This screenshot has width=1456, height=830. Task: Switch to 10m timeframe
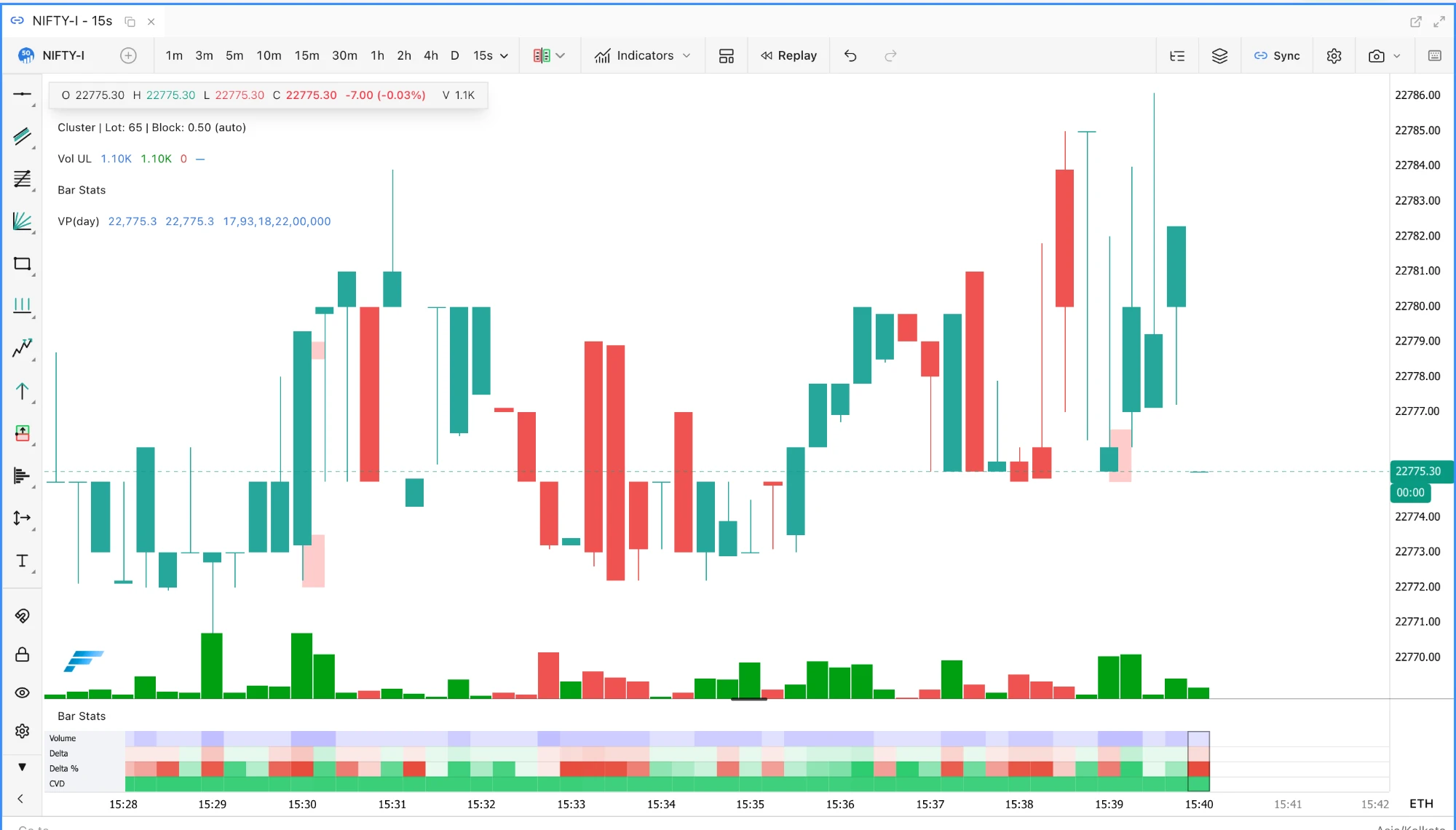pyautogui.click(x=269, y=55)
